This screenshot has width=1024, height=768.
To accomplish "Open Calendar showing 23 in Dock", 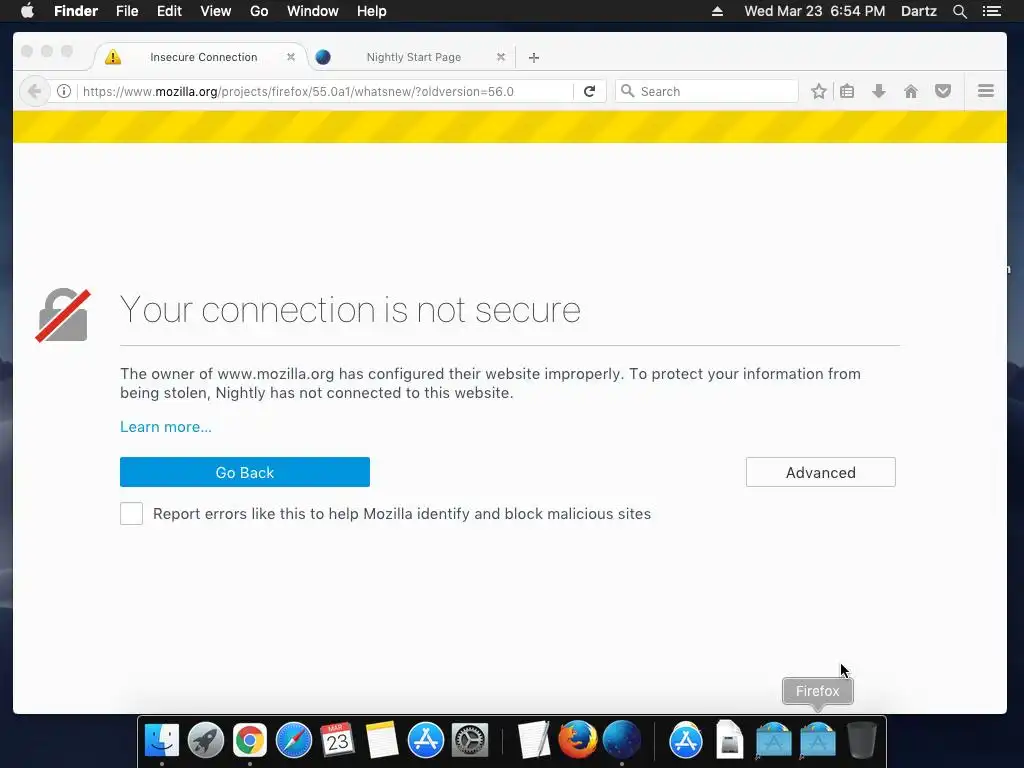I will click(338, 741).
